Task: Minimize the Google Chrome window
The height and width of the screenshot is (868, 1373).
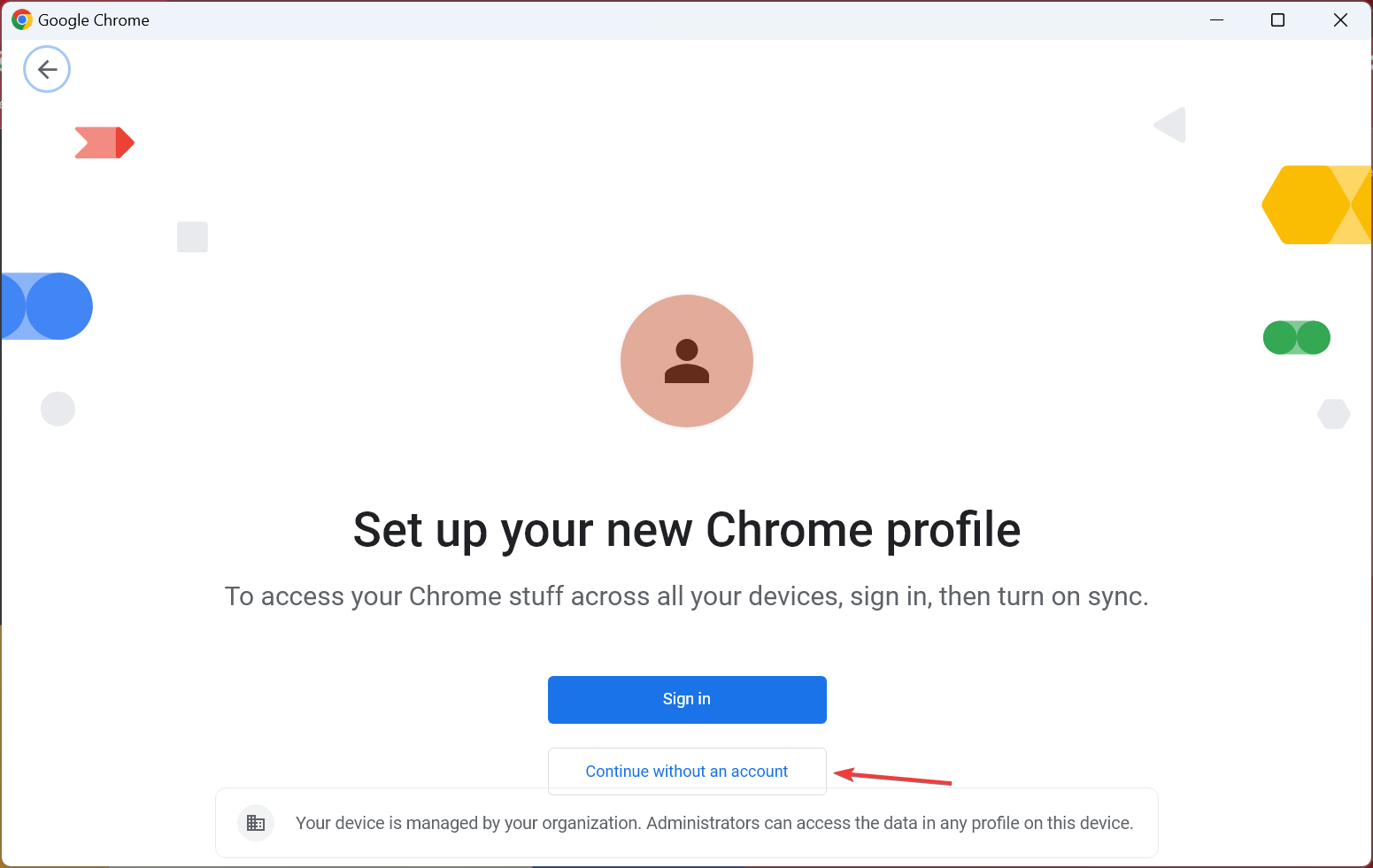Action: (1216, 19)
